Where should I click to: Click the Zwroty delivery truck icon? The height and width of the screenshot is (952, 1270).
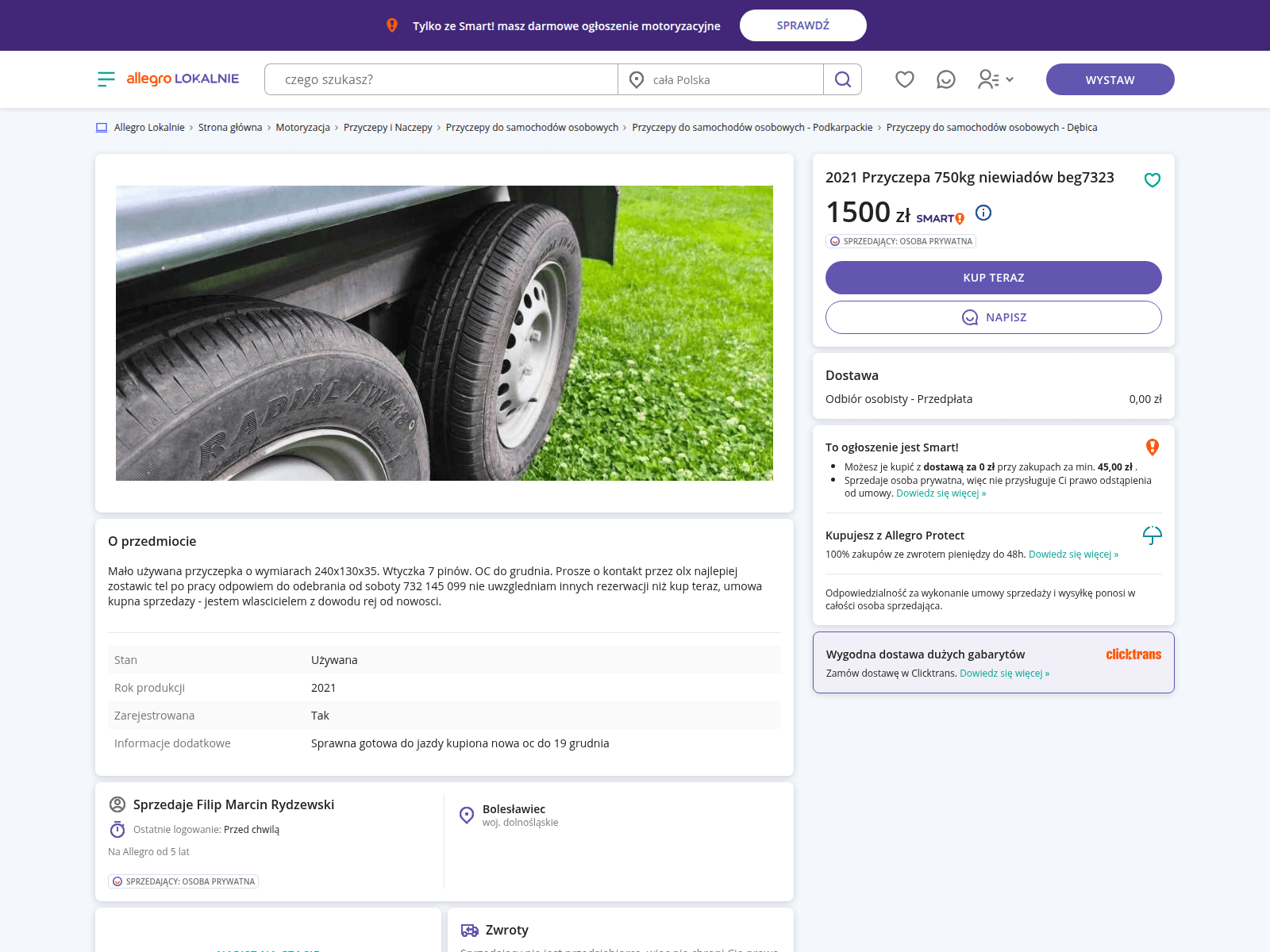point(470,931)
